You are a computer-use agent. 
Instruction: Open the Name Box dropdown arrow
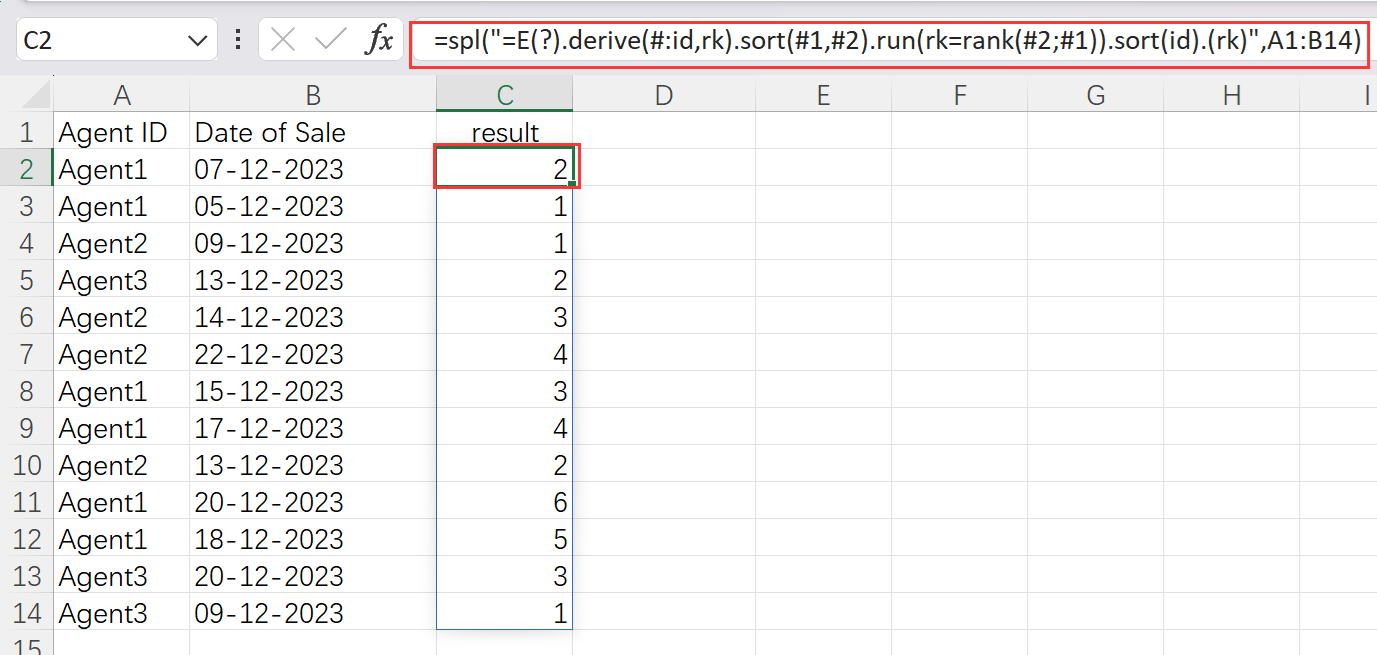pyautogui.click(x=196, y=41)
